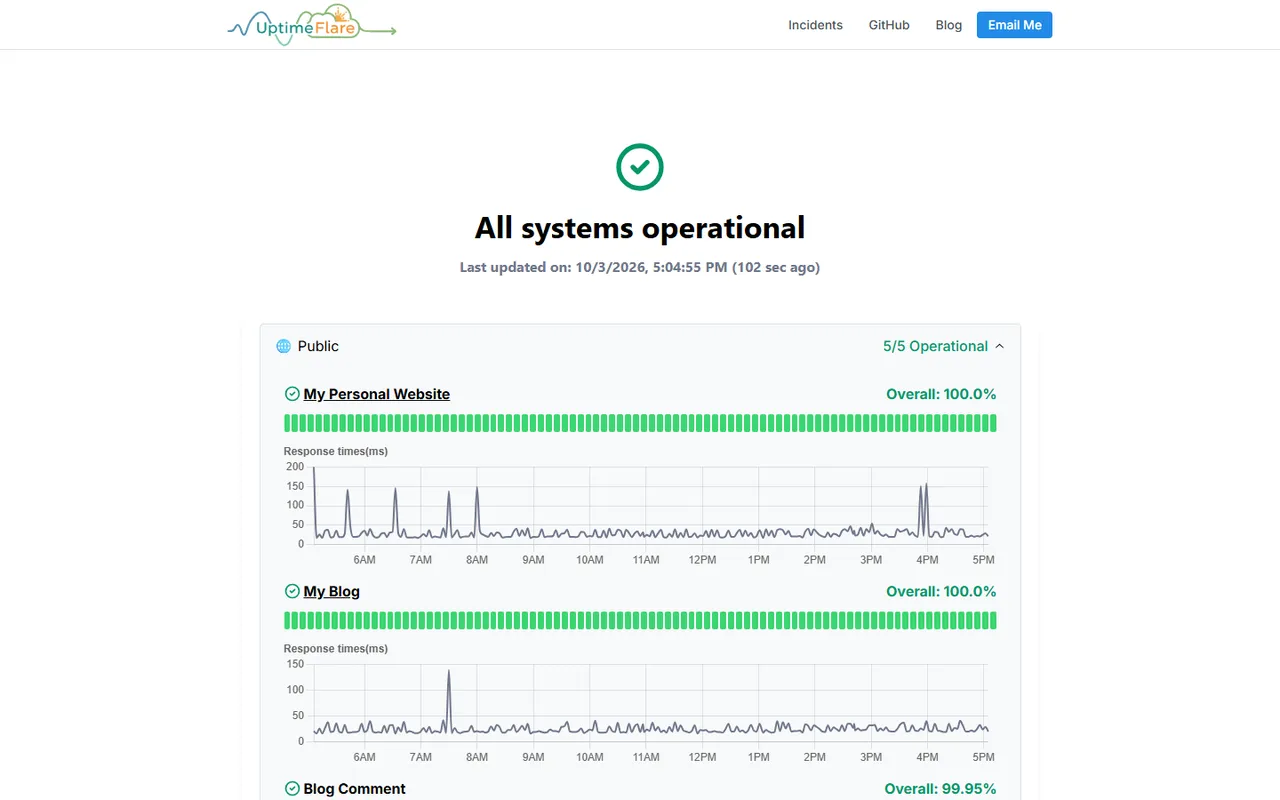Open the My Personal Website link
Image resolution: width=1280 pixels, height=800 pixels.
[x=377, y=394]
